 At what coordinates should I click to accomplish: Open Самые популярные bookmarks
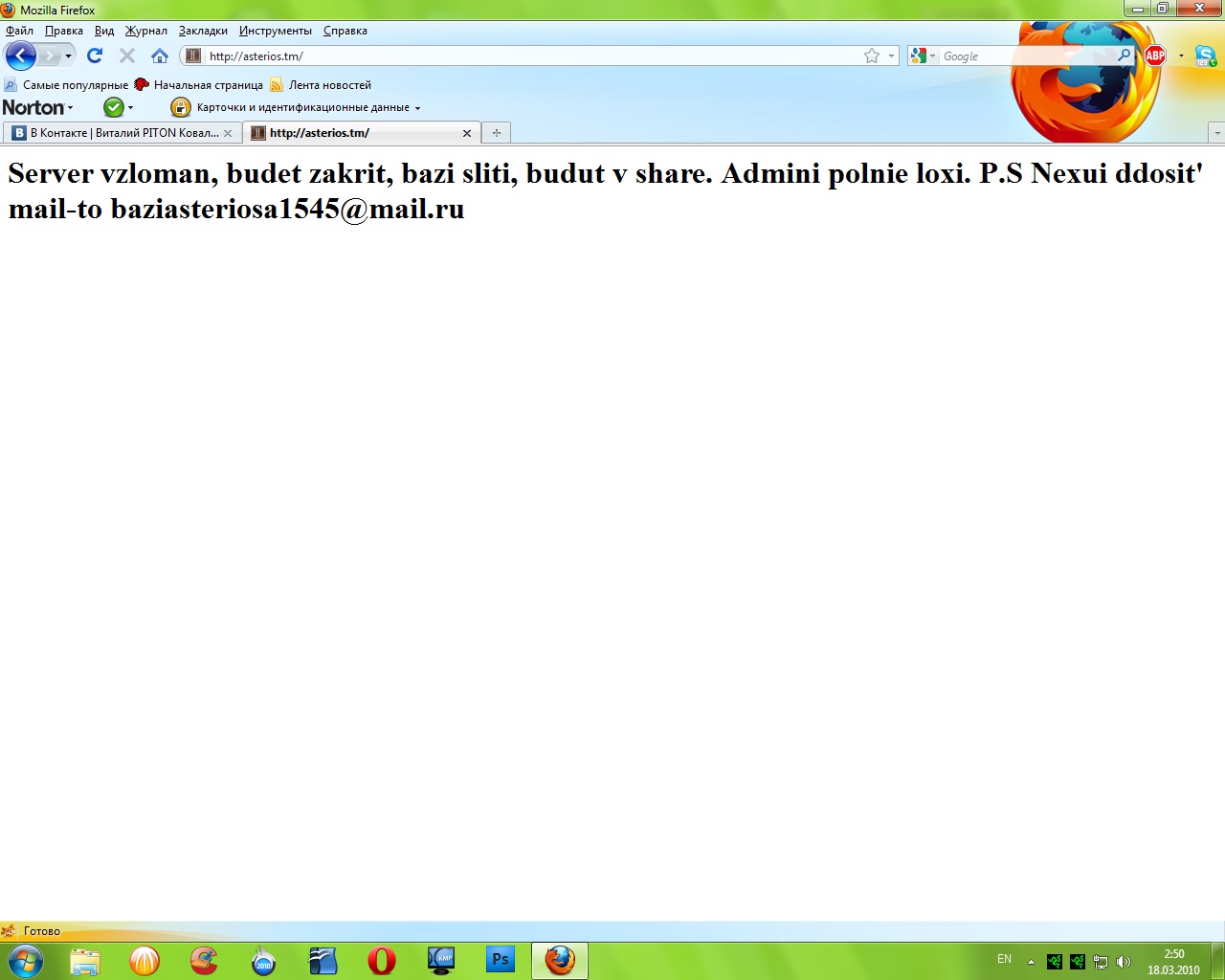click(75, 85)
